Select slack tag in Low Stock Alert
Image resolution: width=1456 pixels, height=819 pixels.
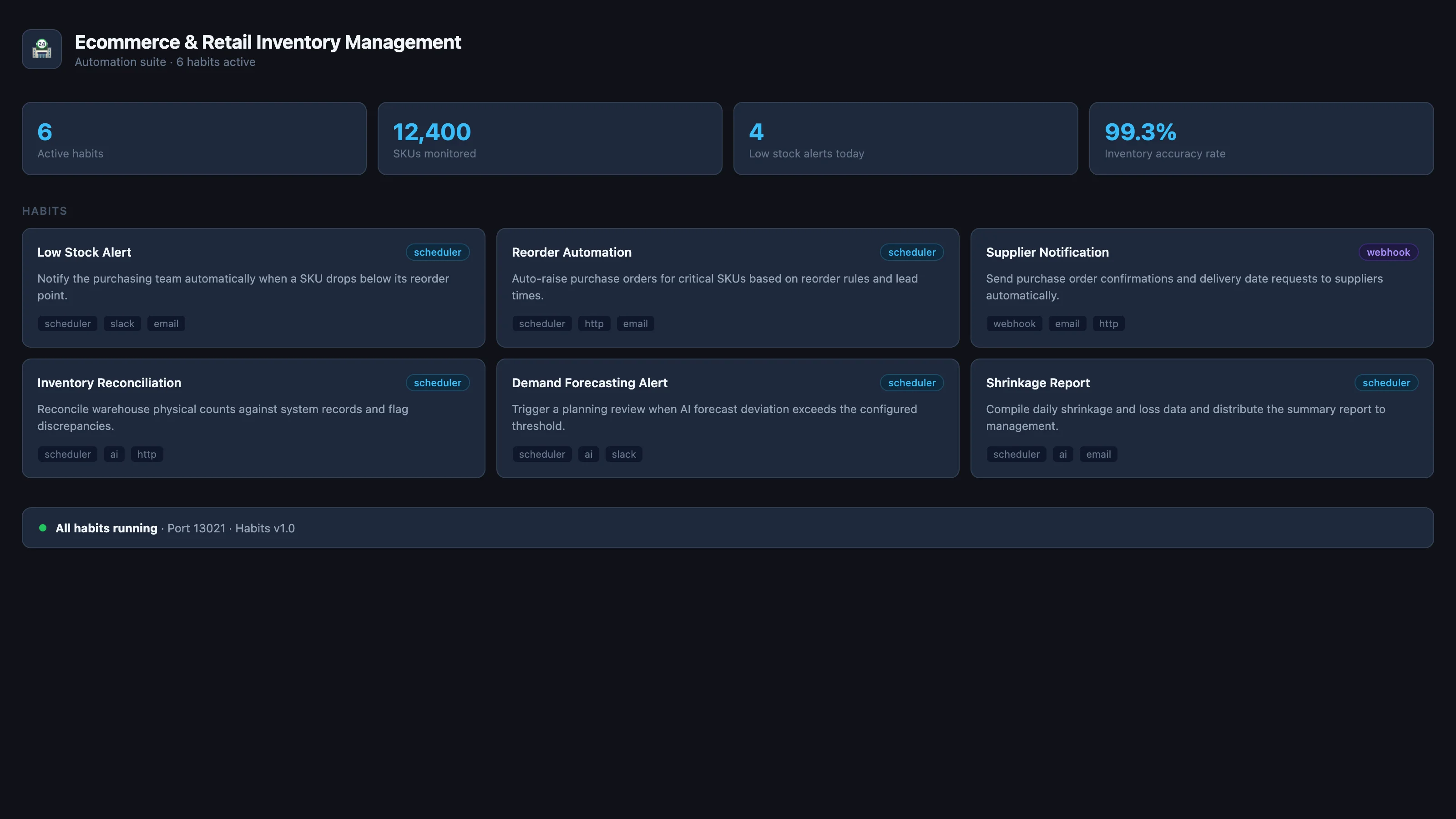tap(122, 324)
